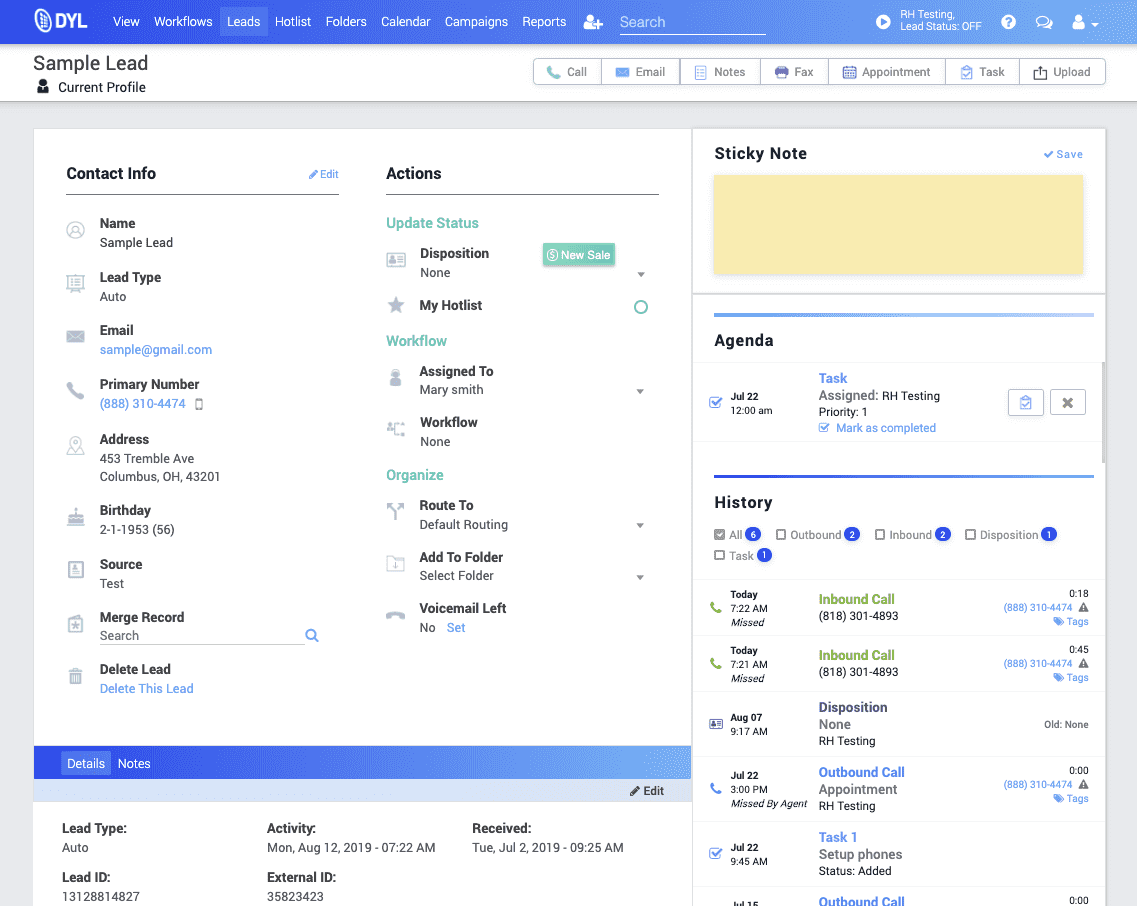Click the top Search field

[691, 22]
